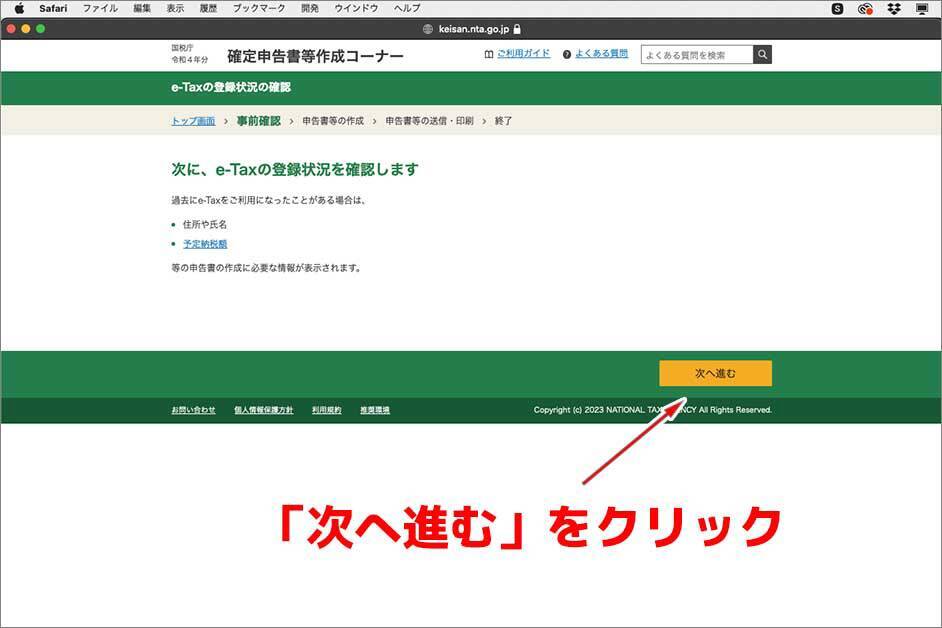
Task: Open the ウインドウ menu
Action: click(x=356, y=8)
